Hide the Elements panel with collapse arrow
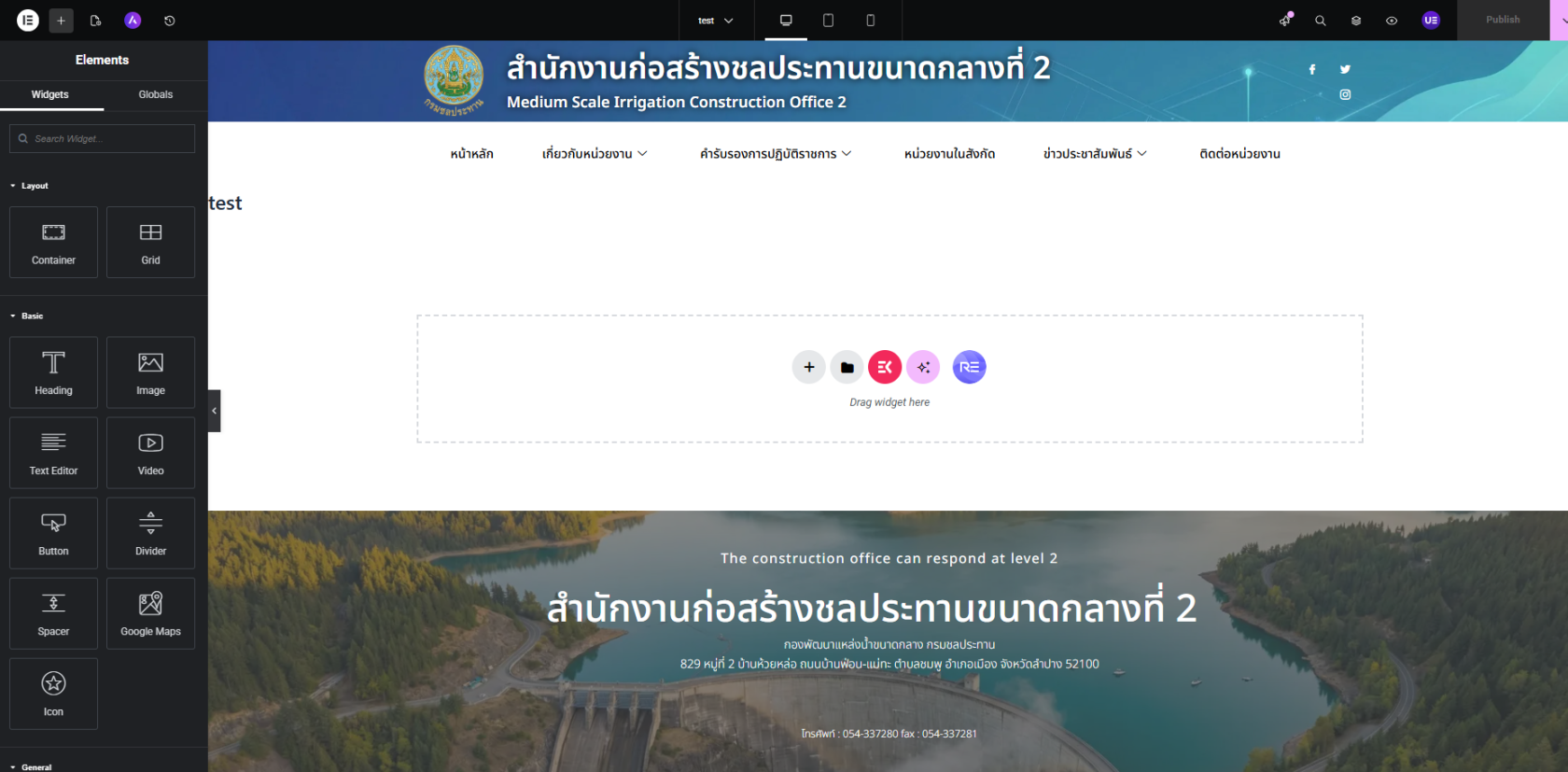Screen dimensions: 1568x772 click(214, 411)
